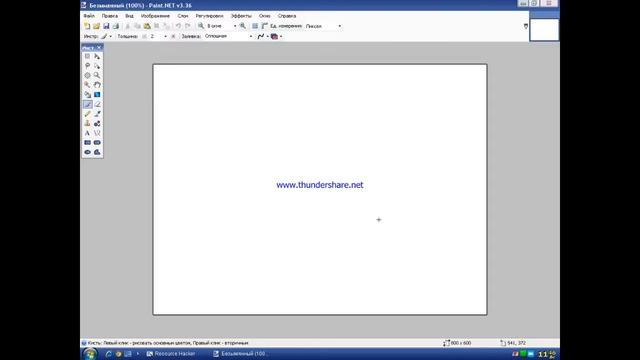Open the View (Вид) menu

pyautogui.click(x=129, y=16)
